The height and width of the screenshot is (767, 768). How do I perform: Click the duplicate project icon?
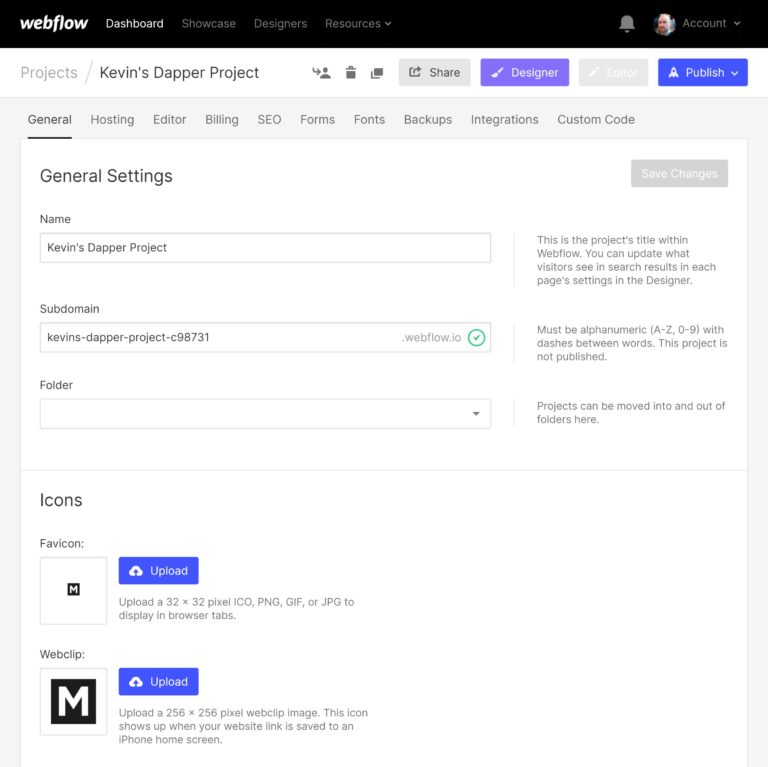[377, 73]
